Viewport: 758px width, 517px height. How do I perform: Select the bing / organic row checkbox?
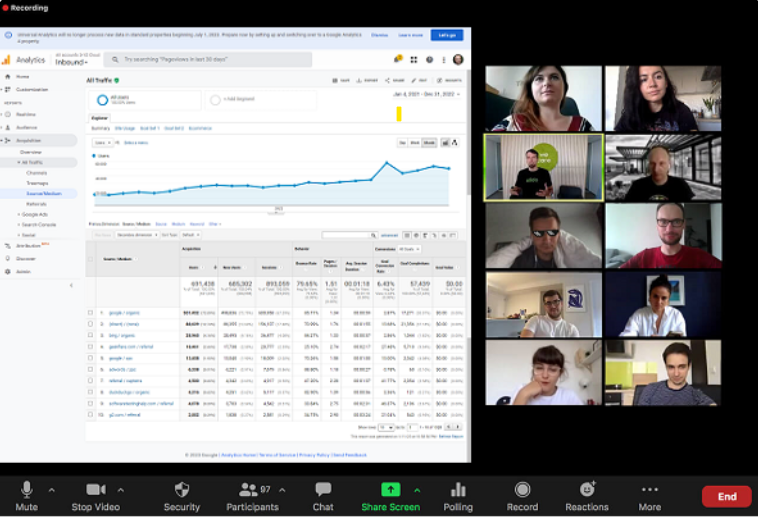pyautogui.click(x=90, y=336)
